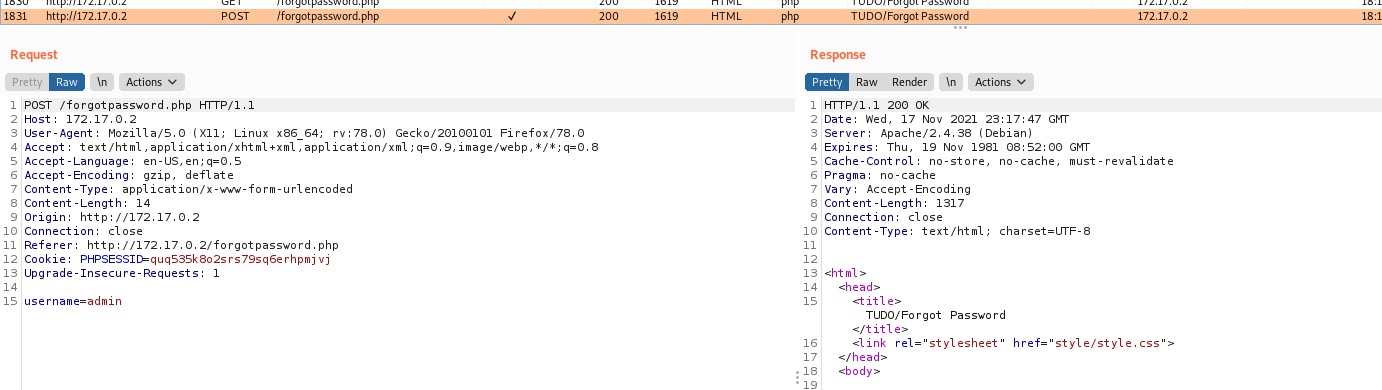Screen dimensions: 1382x390
Task: Open Actions dropdown in Response panel
Action: click(1001, 82)
